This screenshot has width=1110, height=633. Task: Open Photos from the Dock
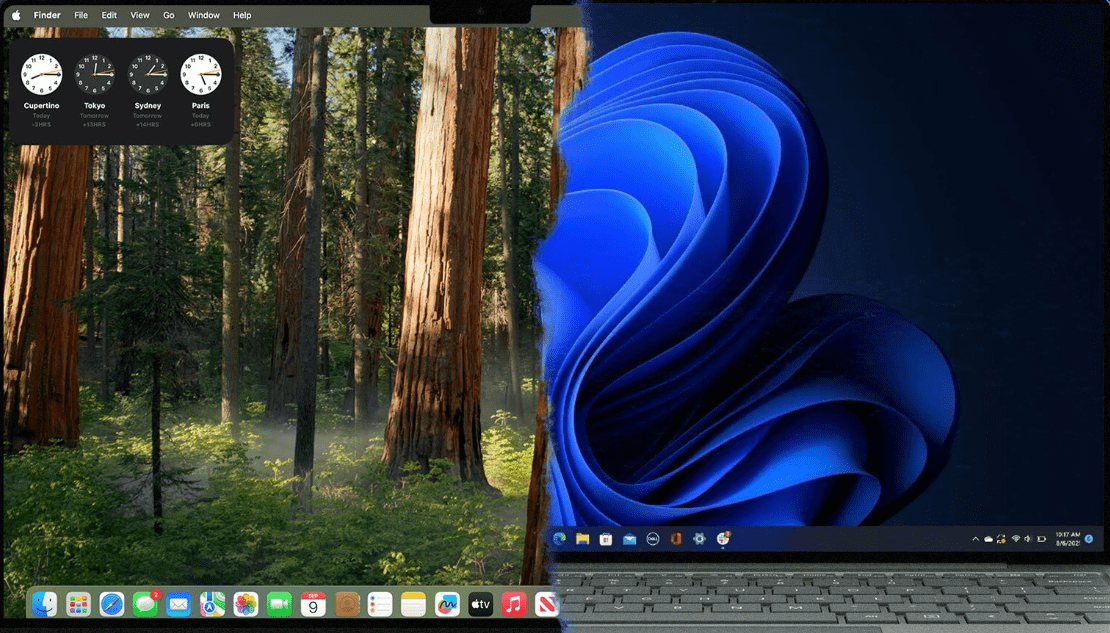(x=245, y=604)
